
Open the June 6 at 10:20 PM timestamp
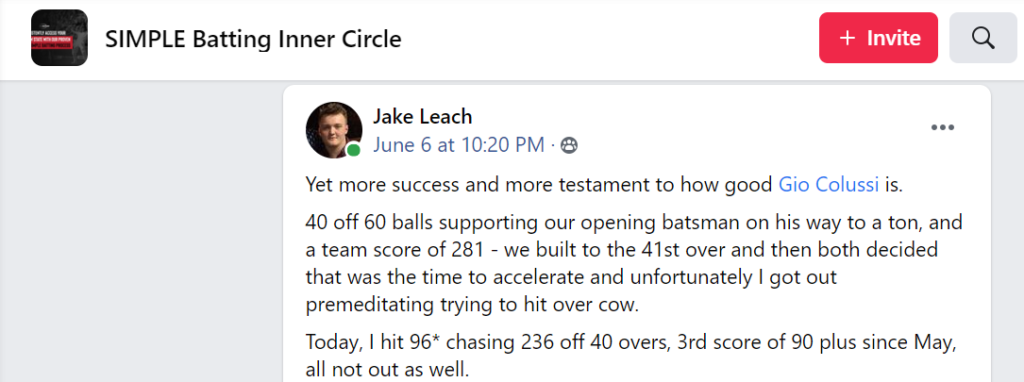tap(458, 145)
